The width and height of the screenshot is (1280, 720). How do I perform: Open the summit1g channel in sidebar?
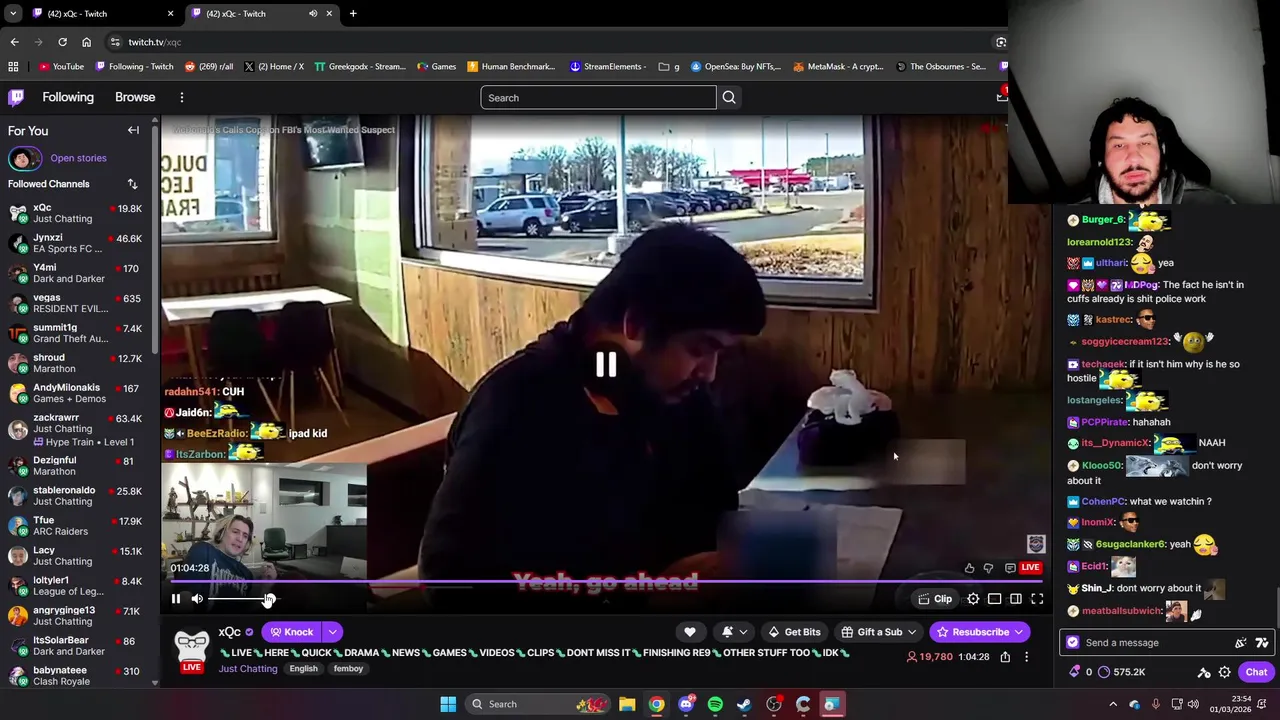coord(75,333)
